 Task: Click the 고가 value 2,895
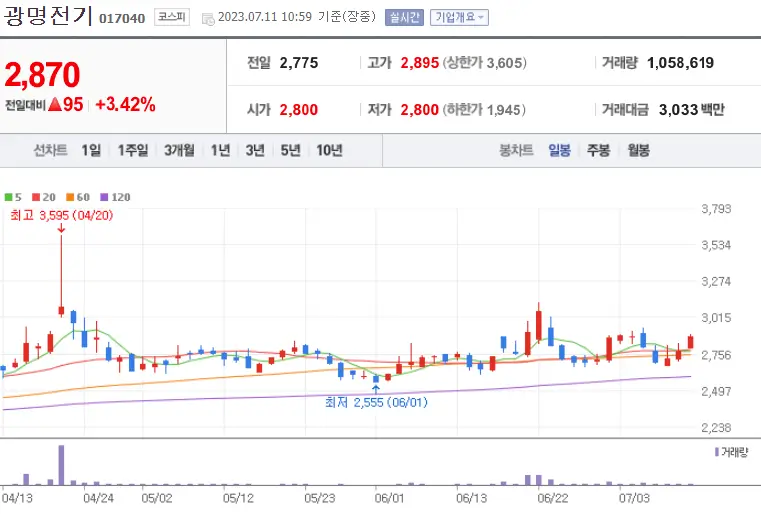(x=419, y=63)
